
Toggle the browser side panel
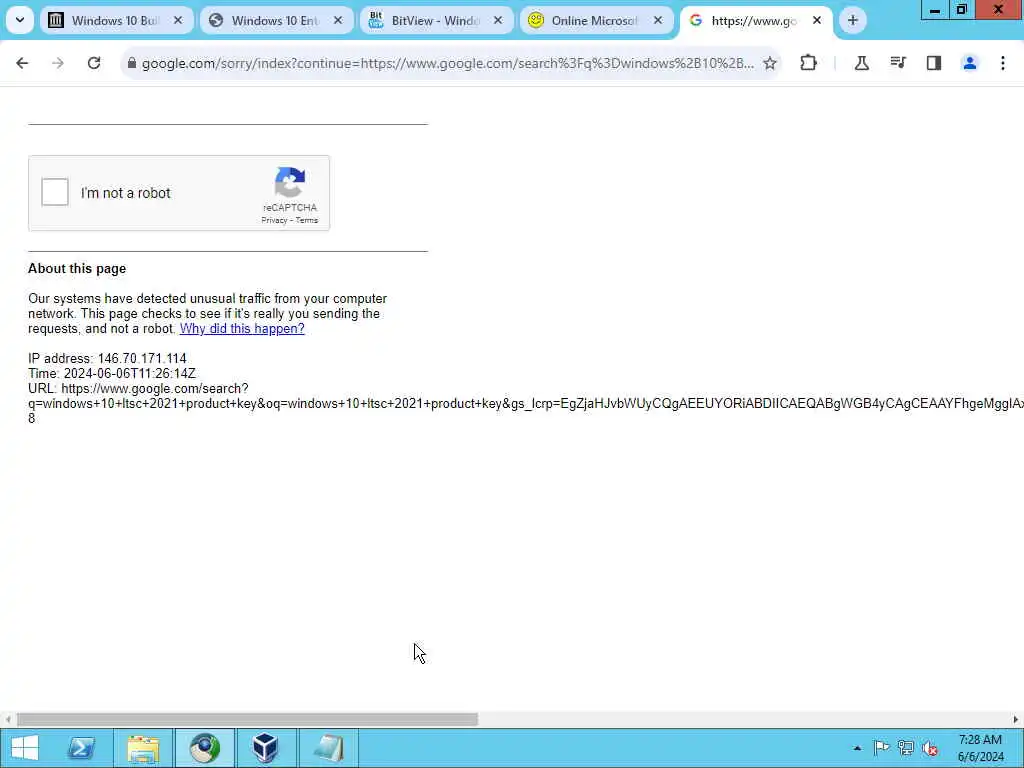[x=934, y=63]
